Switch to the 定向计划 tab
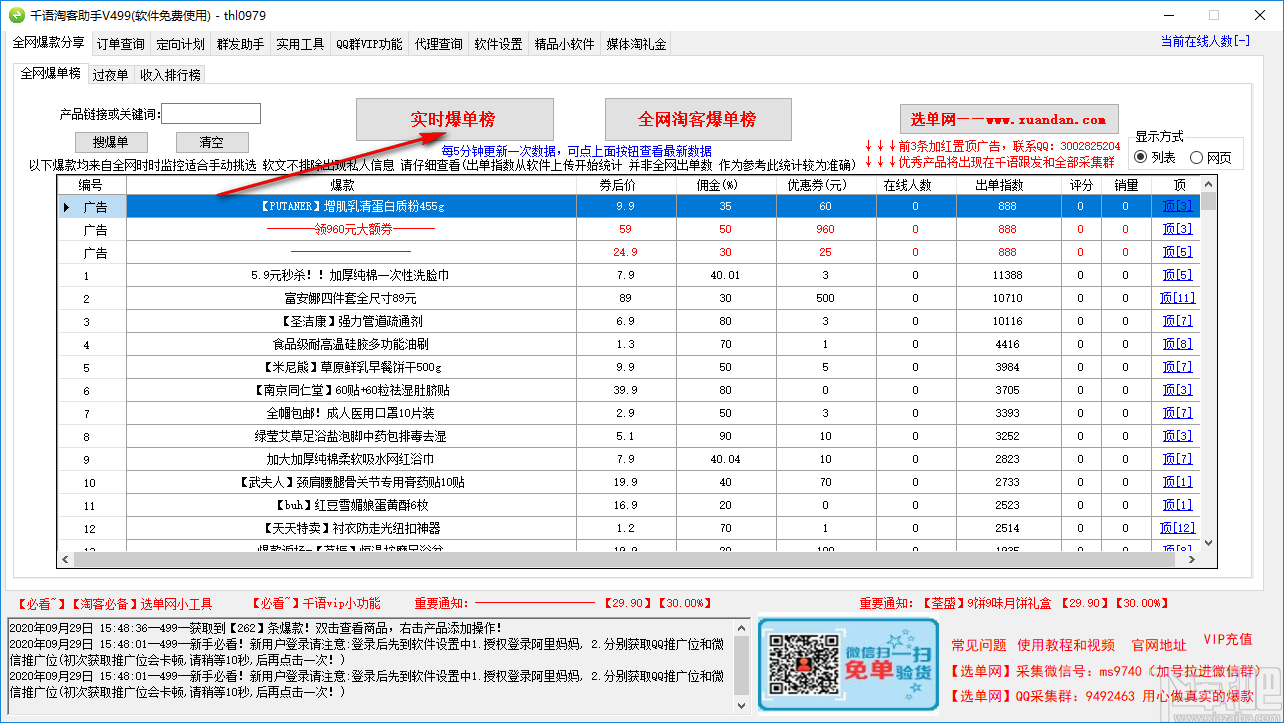The image size is (1284, 723). click(x=181, y=44)
